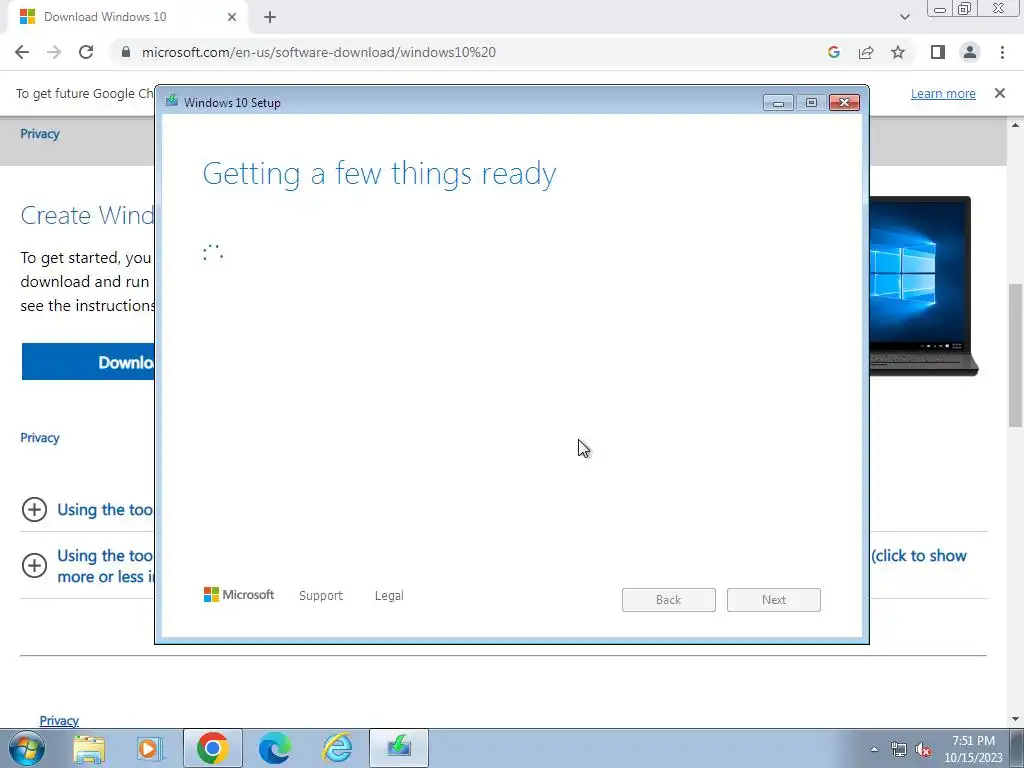The height and width of the screenshot is (768, 1024).
Task: Click the page vertical scrollbar thumb
Action: click(1016, 356)
